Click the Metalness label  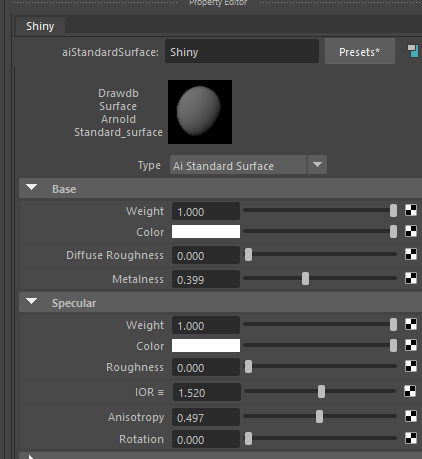click(138, 279)
